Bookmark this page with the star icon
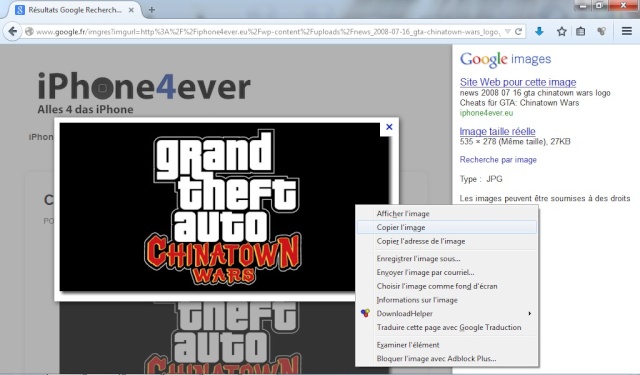This screenshot has width=640, height=375. [x=562, y=31]
